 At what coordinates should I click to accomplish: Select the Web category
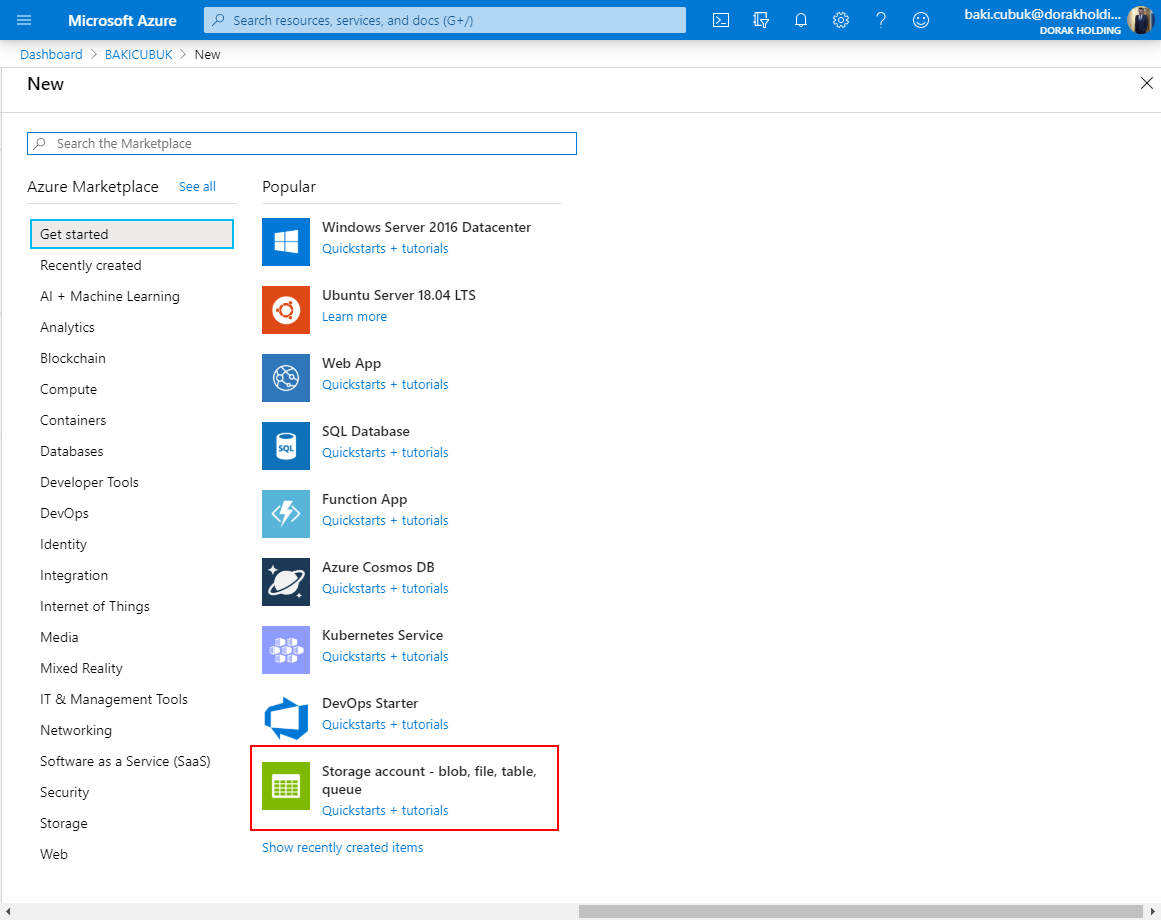point(54,855)
